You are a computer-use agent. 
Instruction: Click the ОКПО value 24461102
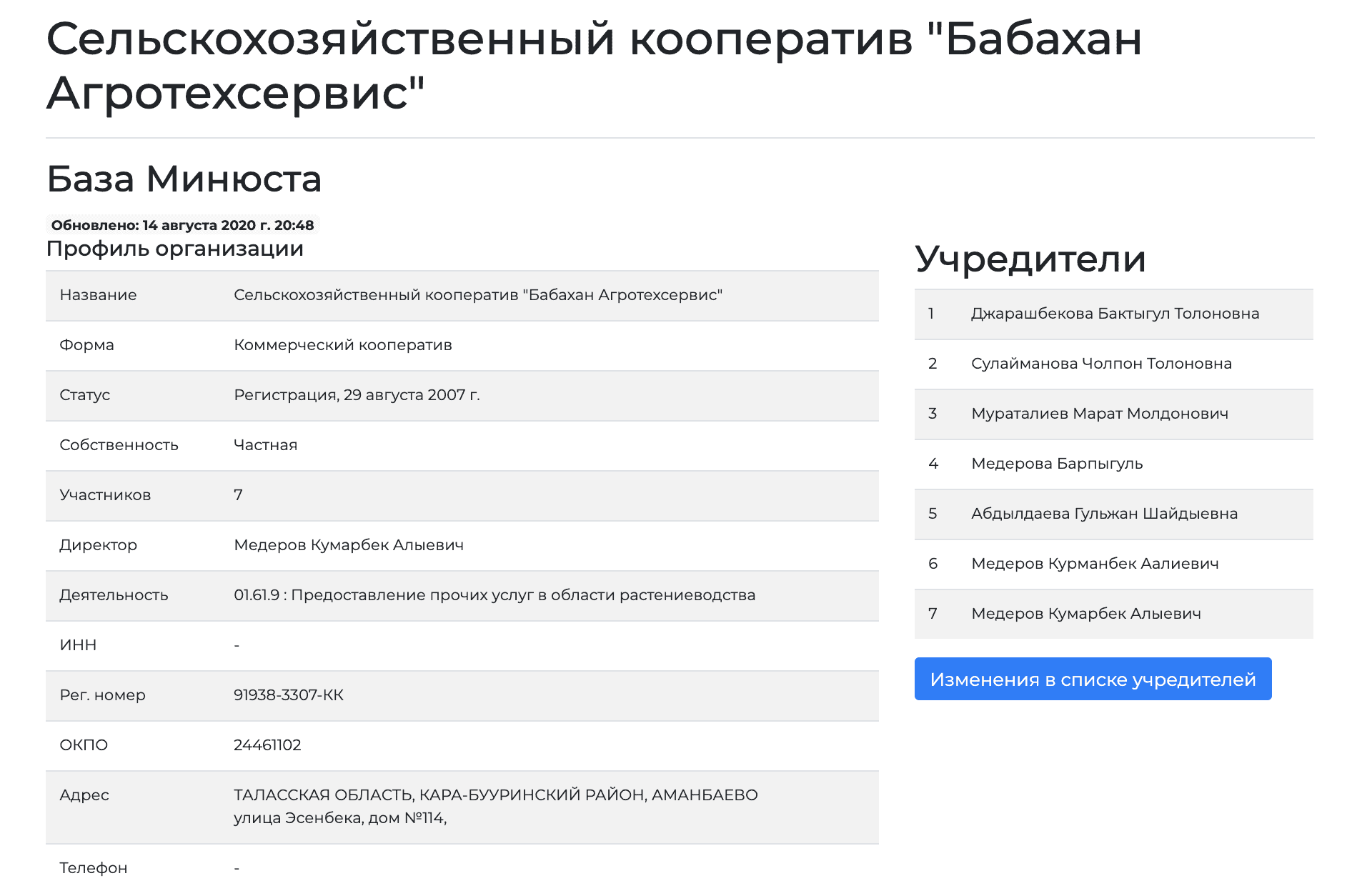click(267, 745)
